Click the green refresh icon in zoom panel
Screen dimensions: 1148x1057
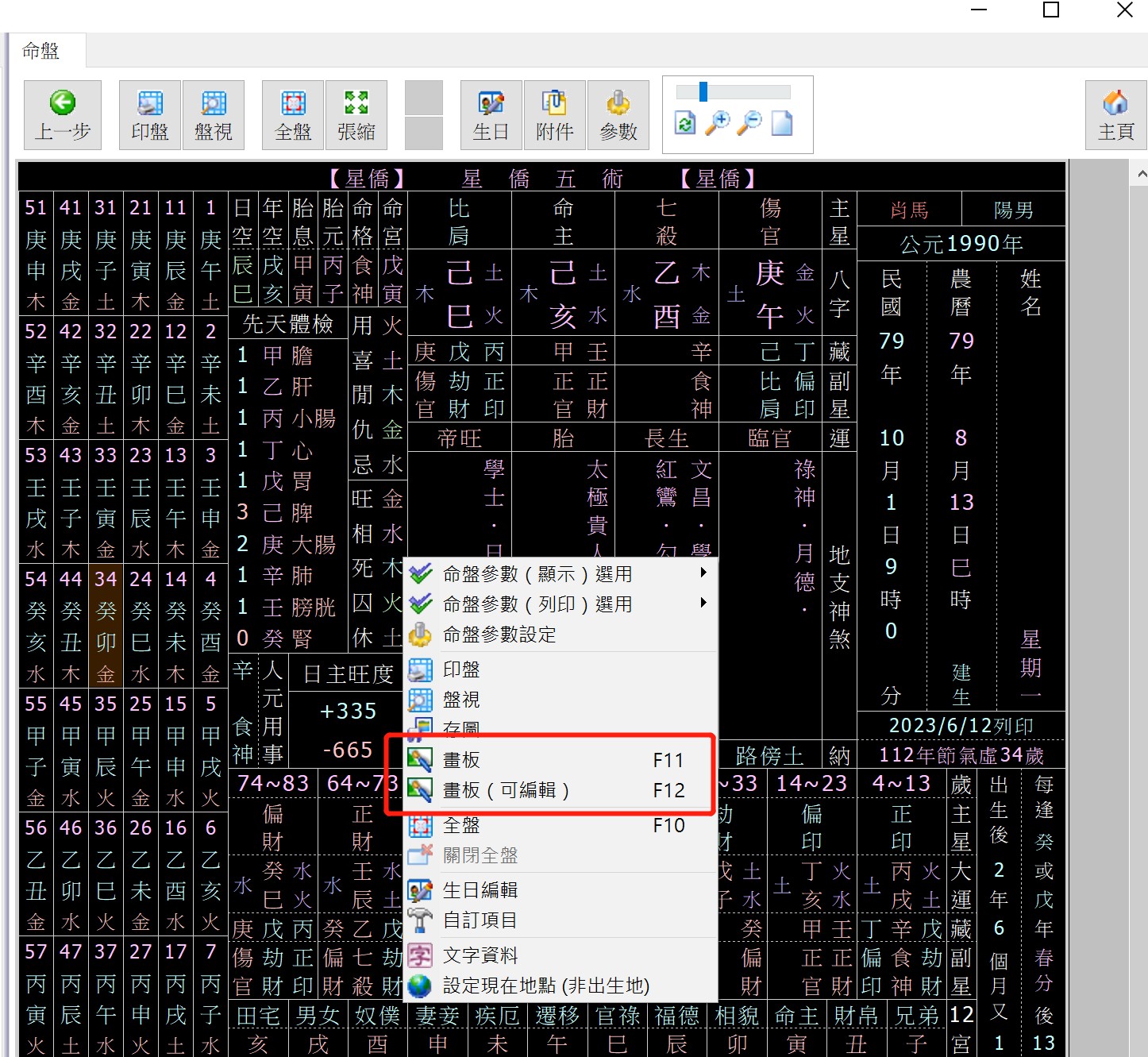coord(685,123)
